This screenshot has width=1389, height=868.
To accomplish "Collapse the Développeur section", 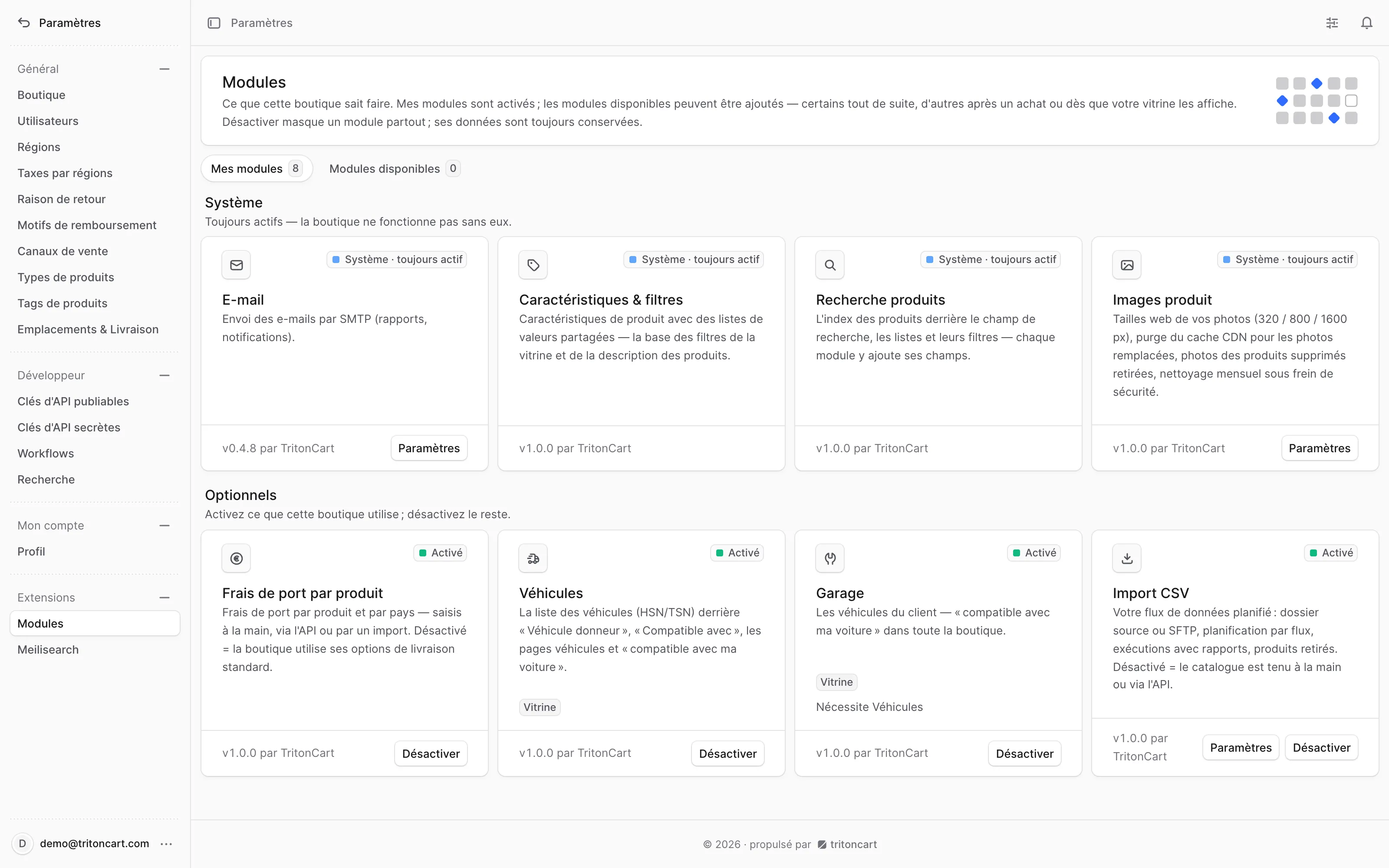I will click(165, 375).
